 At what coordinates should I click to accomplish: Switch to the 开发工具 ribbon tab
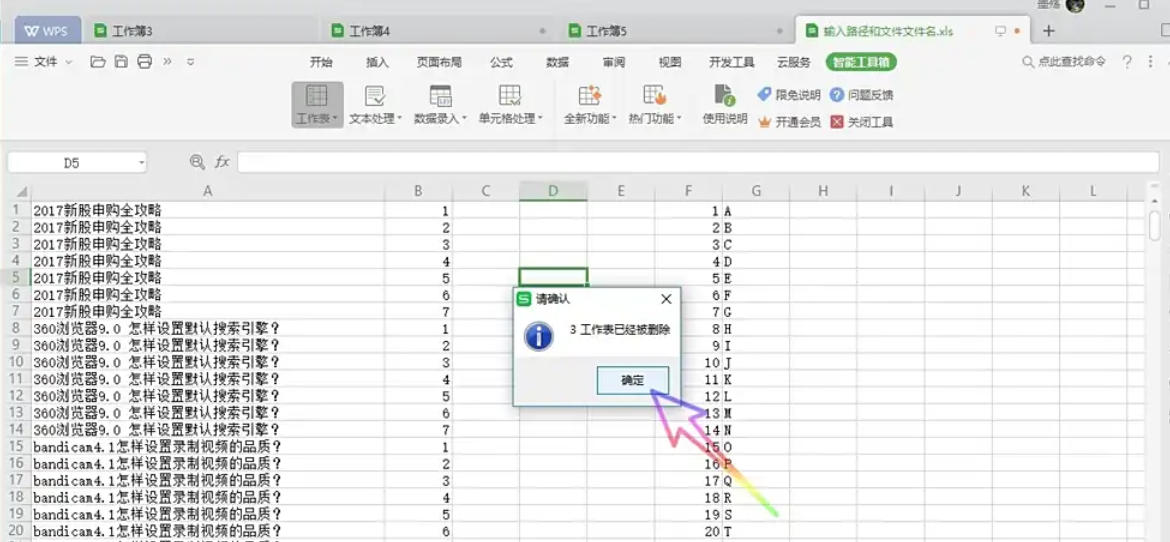pos(731,62)
